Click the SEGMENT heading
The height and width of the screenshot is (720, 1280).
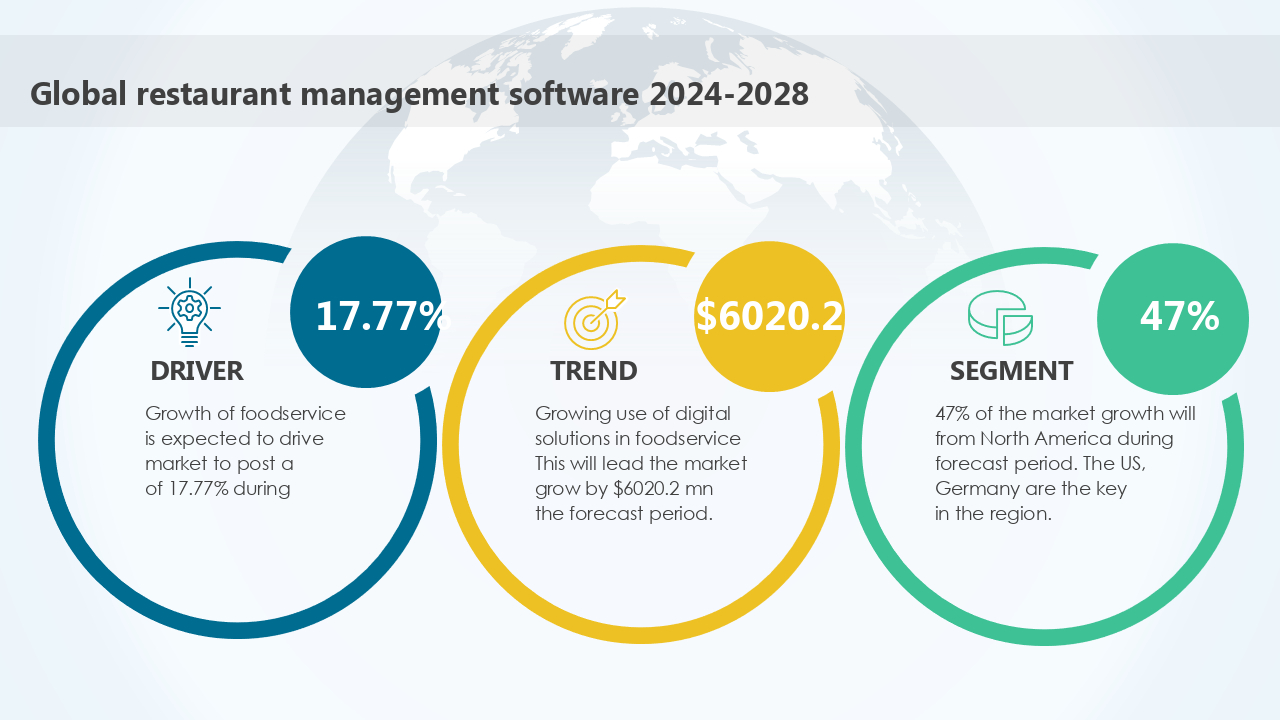[1011, 371]
